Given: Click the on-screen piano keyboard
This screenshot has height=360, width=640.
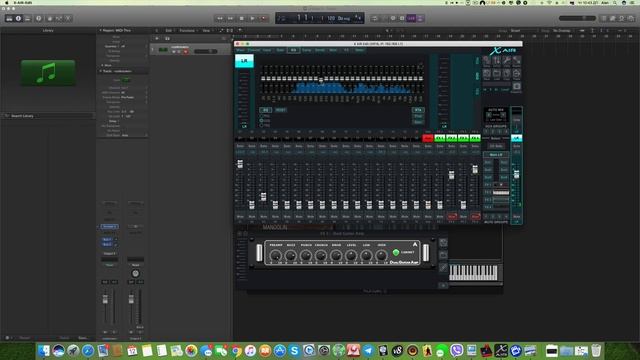Looking at the screenshot, I should (x=473, y=273).
